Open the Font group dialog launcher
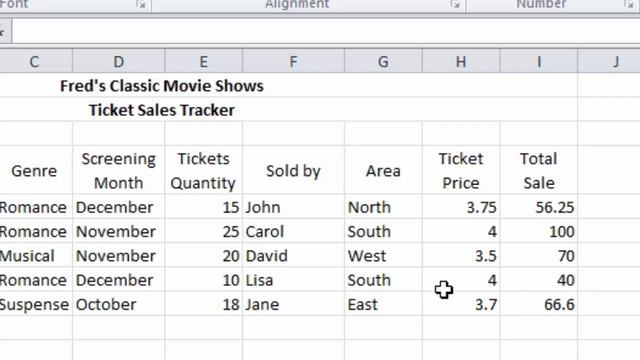This screenshot has width=640, height=360. click(141, 4)
